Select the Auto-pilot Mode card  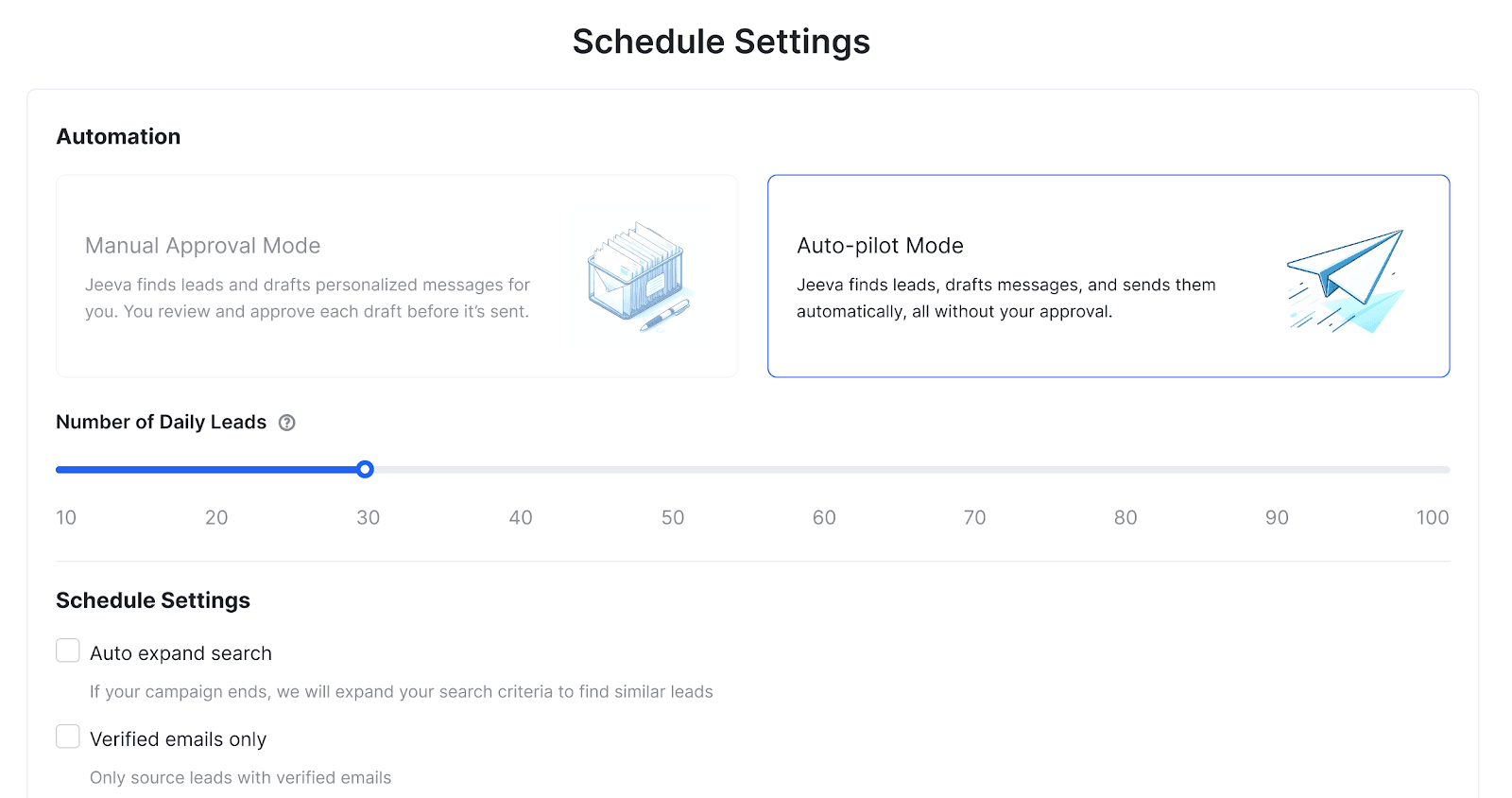tap(1108, 276)
